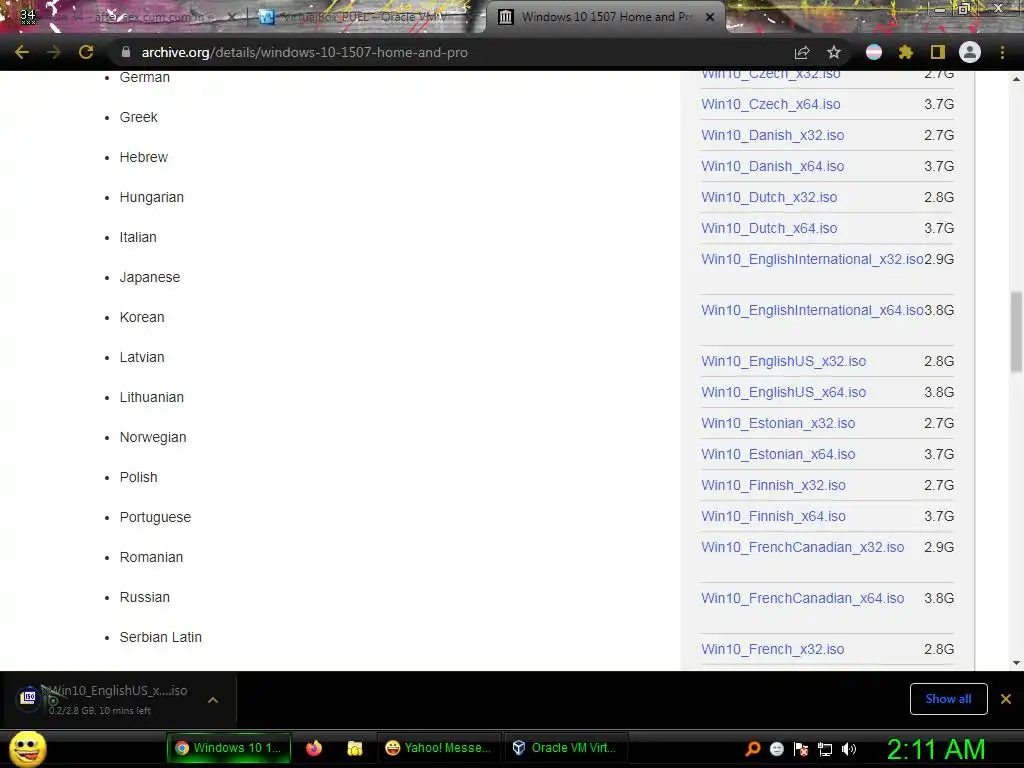Download Win10_FrenchCanadian_x64.iso
This screenshot has width=1024, height=768.
803,598
